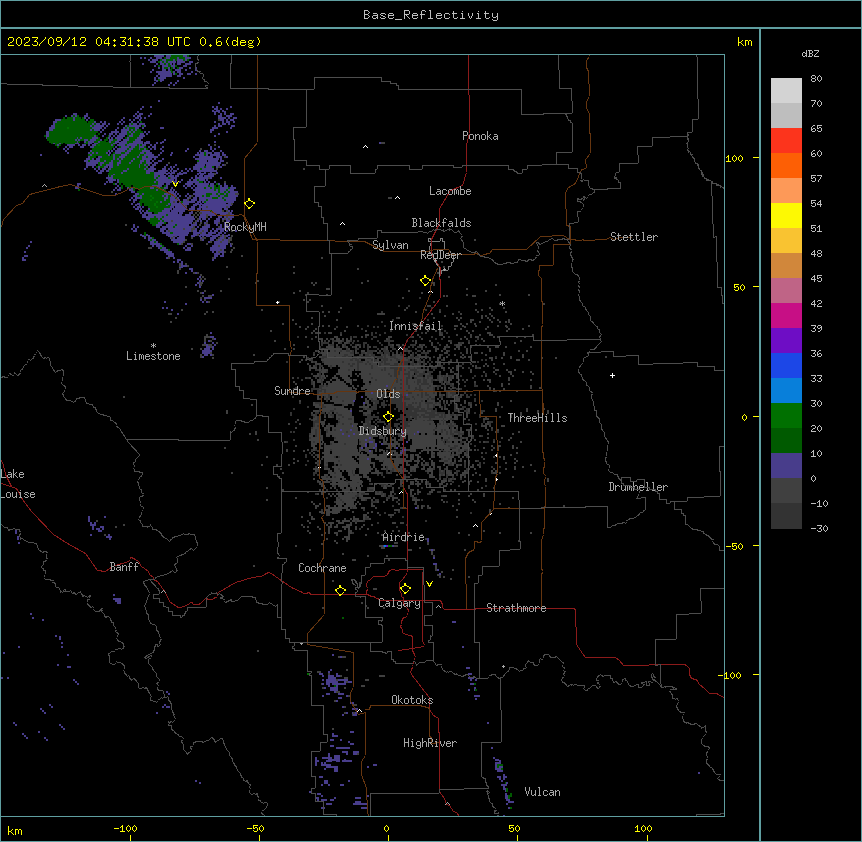Select the km unit label at bottom left

pos(14,831)
